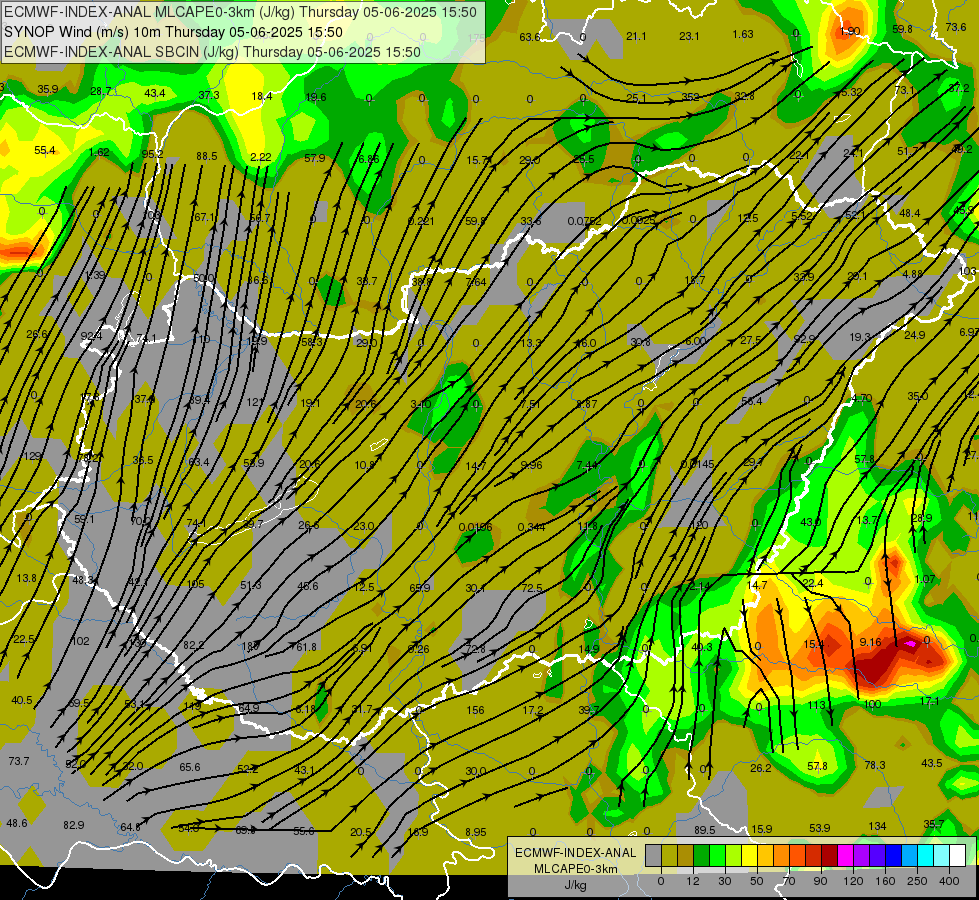Click the map value 0.221

(421, 221)
